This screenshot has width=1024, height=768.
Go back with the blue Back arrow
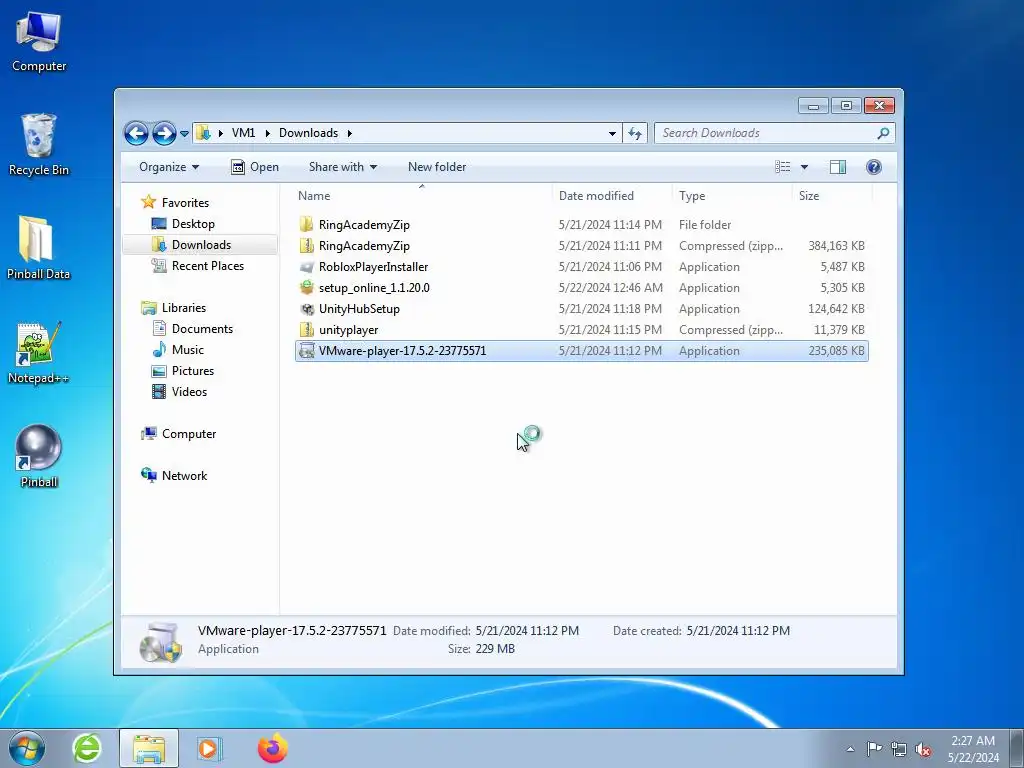pyautogui.click(x=136, y=133)
